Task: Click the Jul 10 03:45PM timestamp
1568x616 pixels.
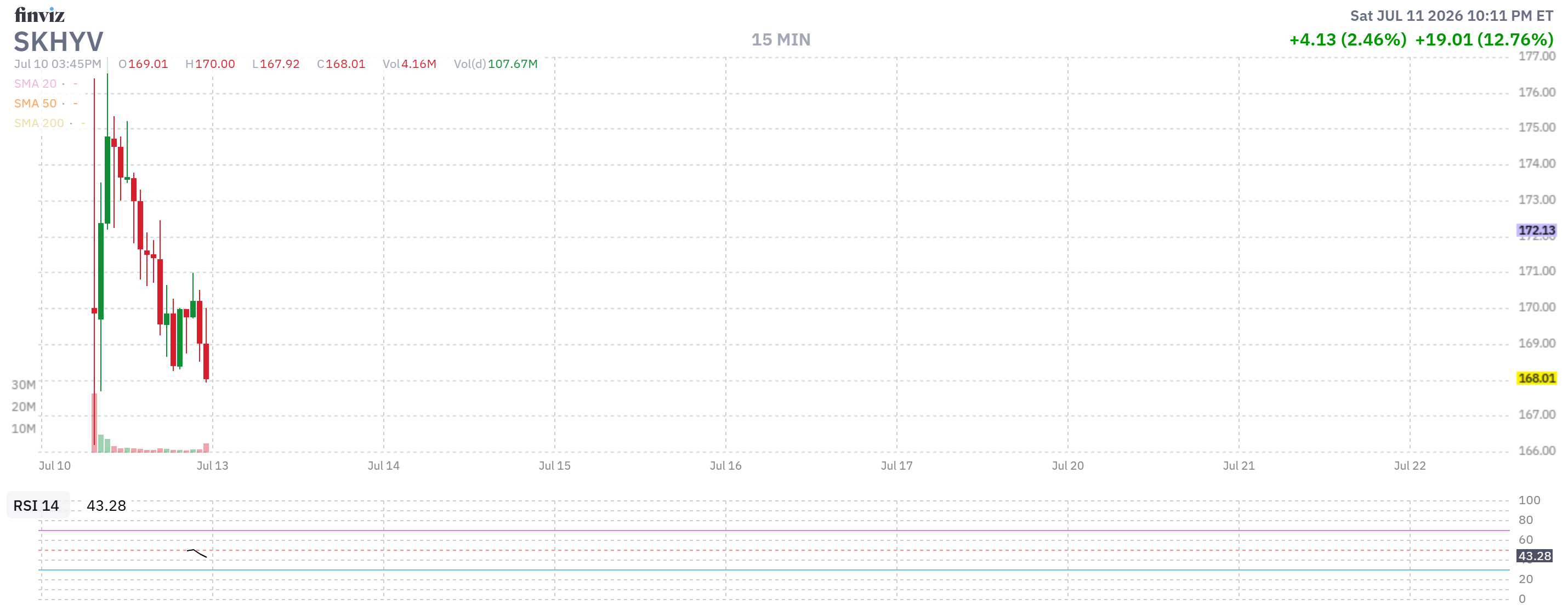Action: click(58, 64)
